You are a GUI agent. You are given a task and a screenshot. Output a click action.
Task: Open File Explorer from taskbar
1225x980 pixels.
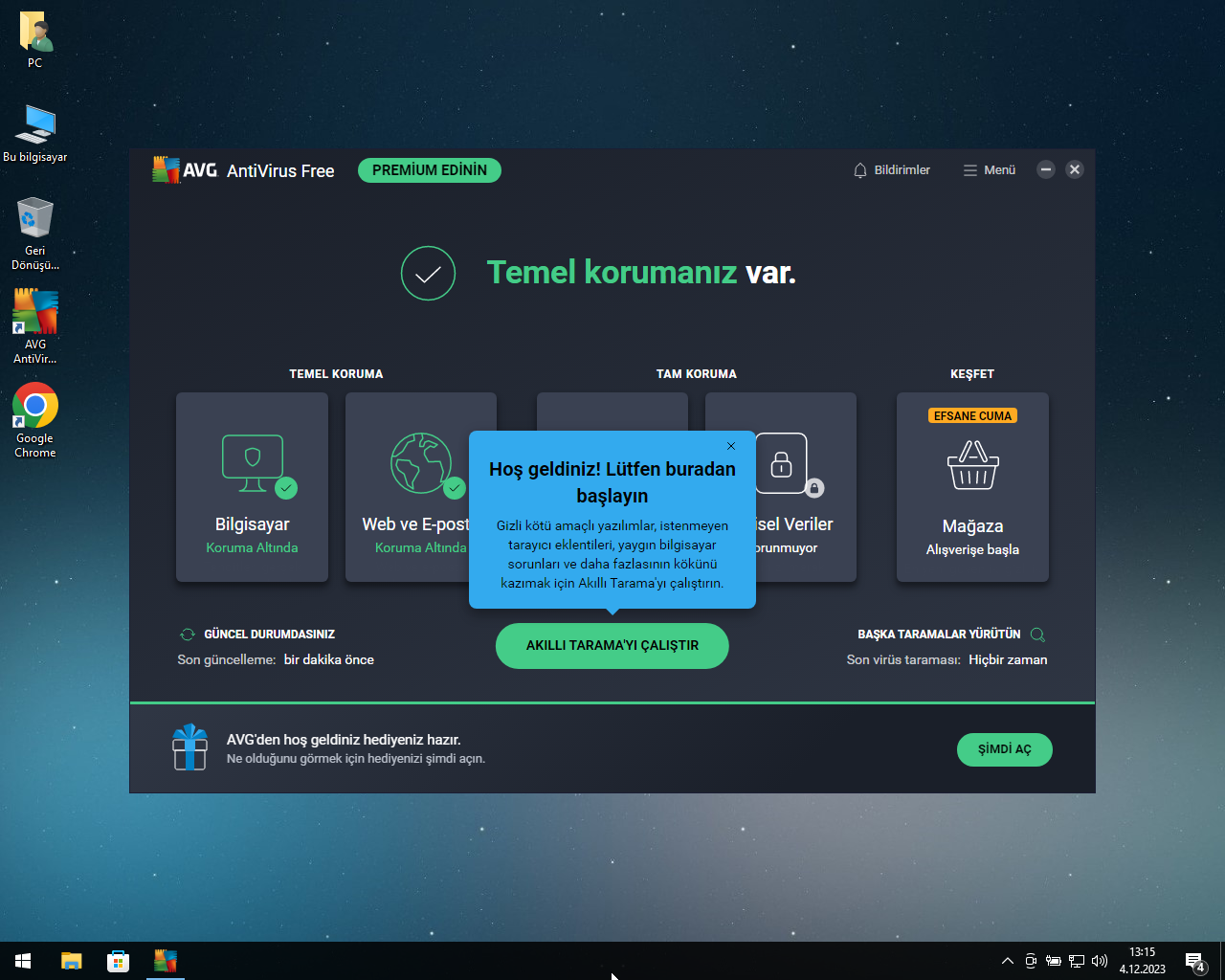72,961
